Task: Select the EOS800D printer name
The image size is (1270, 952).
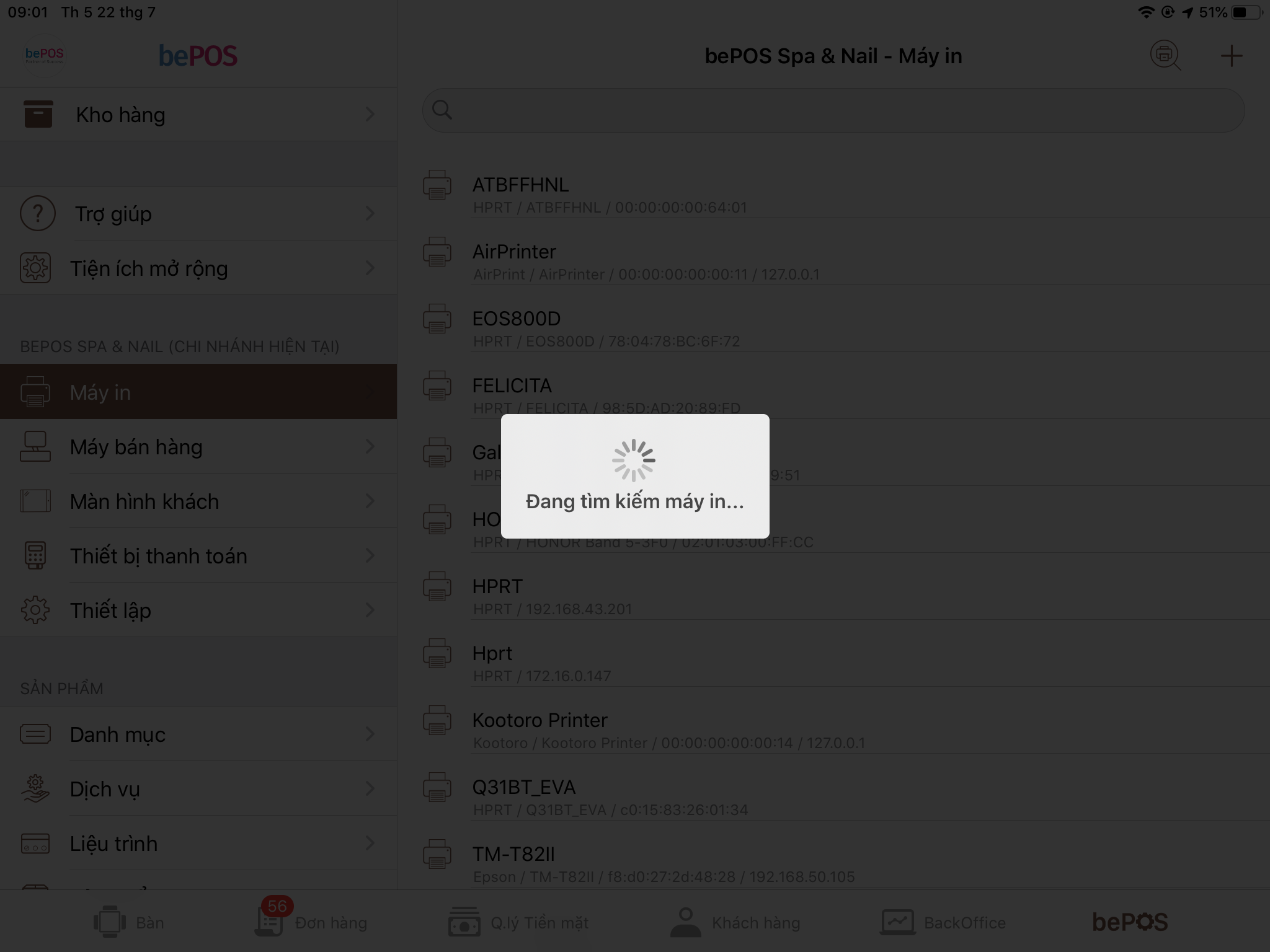Action: pyautogui.click(x=517, y=319)
